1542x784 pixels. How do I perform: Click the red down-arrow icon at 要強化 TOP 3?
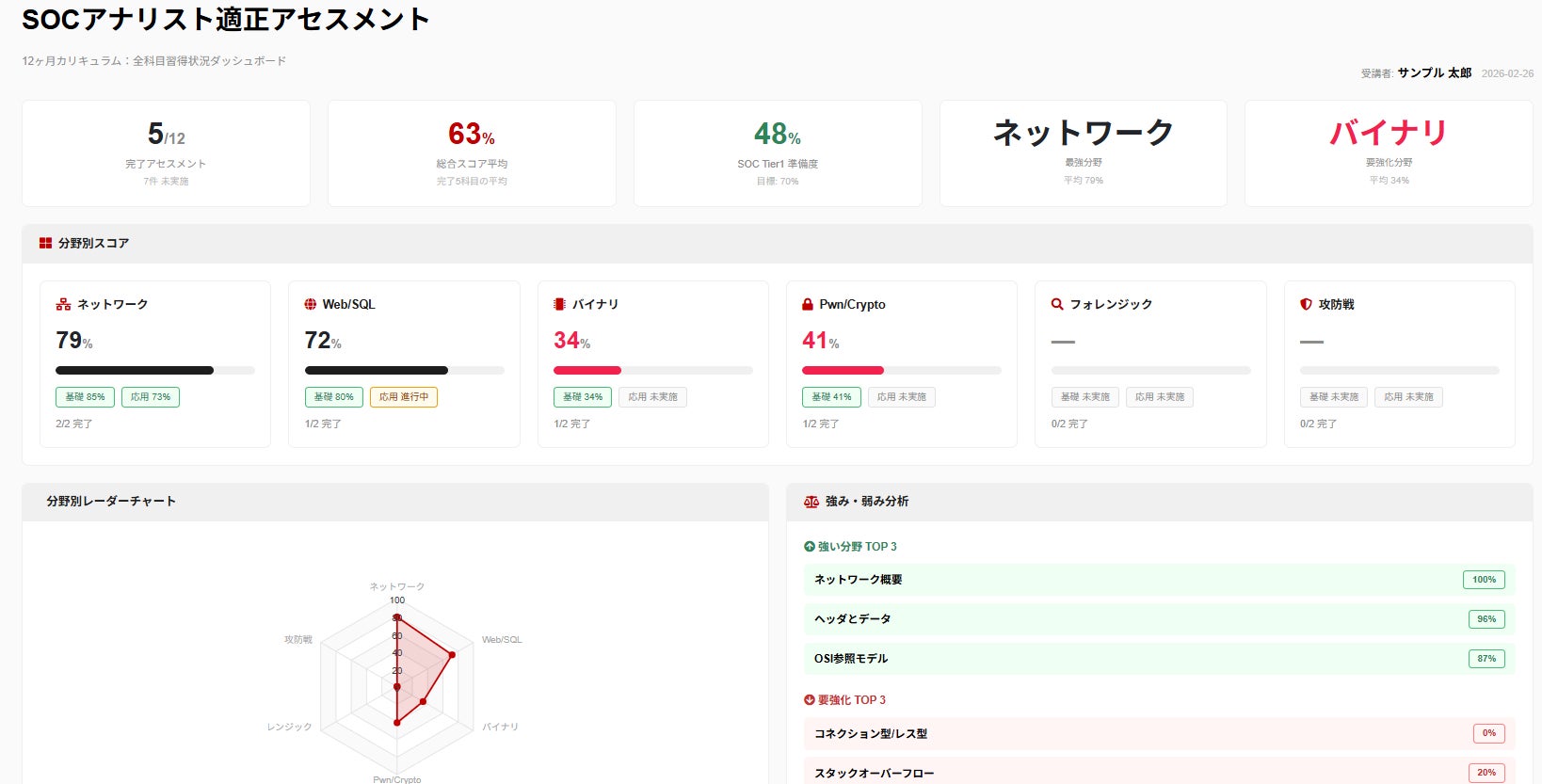tap(810, 700)
